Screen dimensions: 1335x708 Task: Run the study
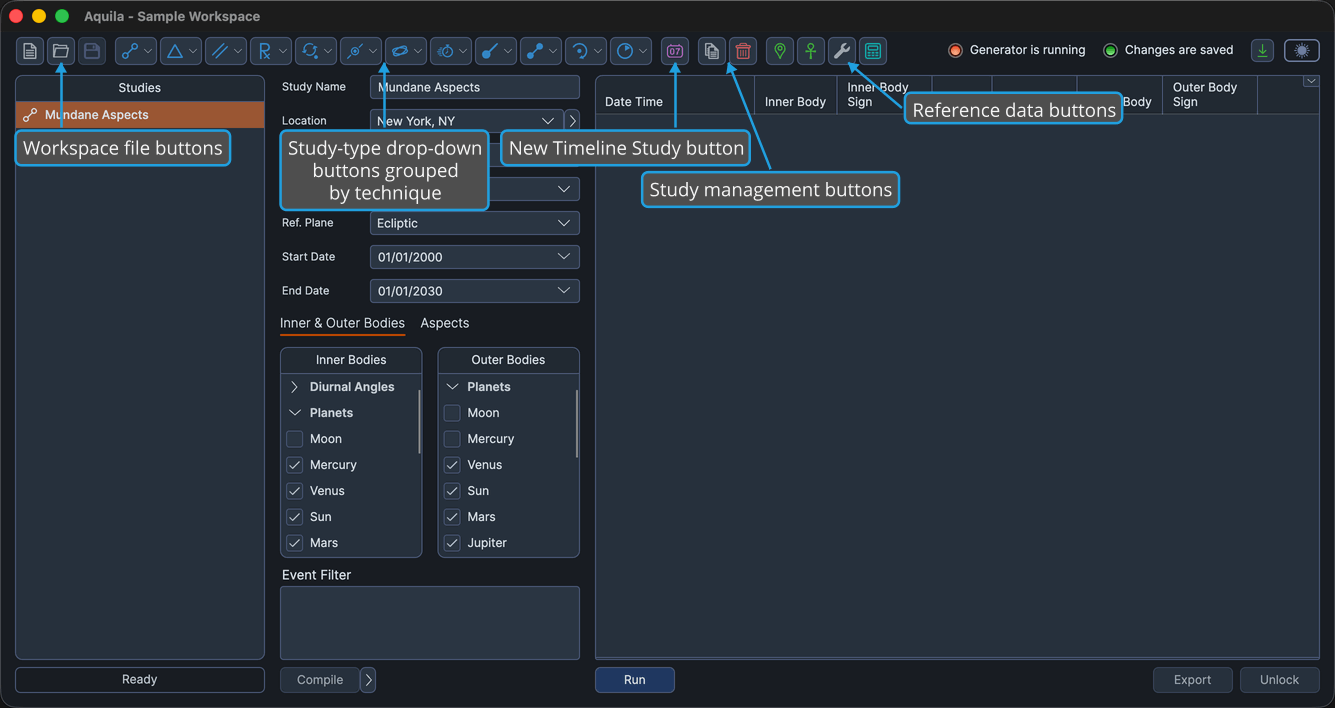pyautogui.click(x=635, y=680)
